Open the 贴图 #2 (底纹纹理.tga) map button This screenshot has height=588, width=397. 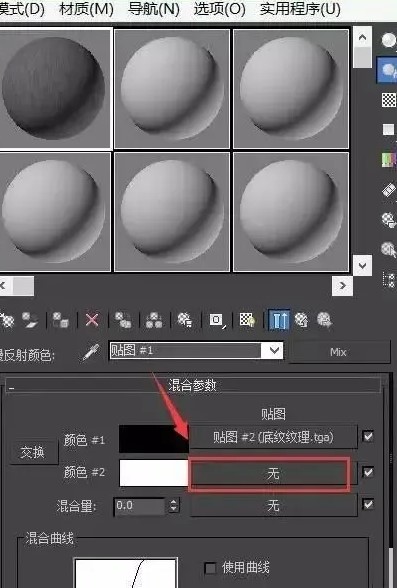pyautogui.click(x=273, y=437)
